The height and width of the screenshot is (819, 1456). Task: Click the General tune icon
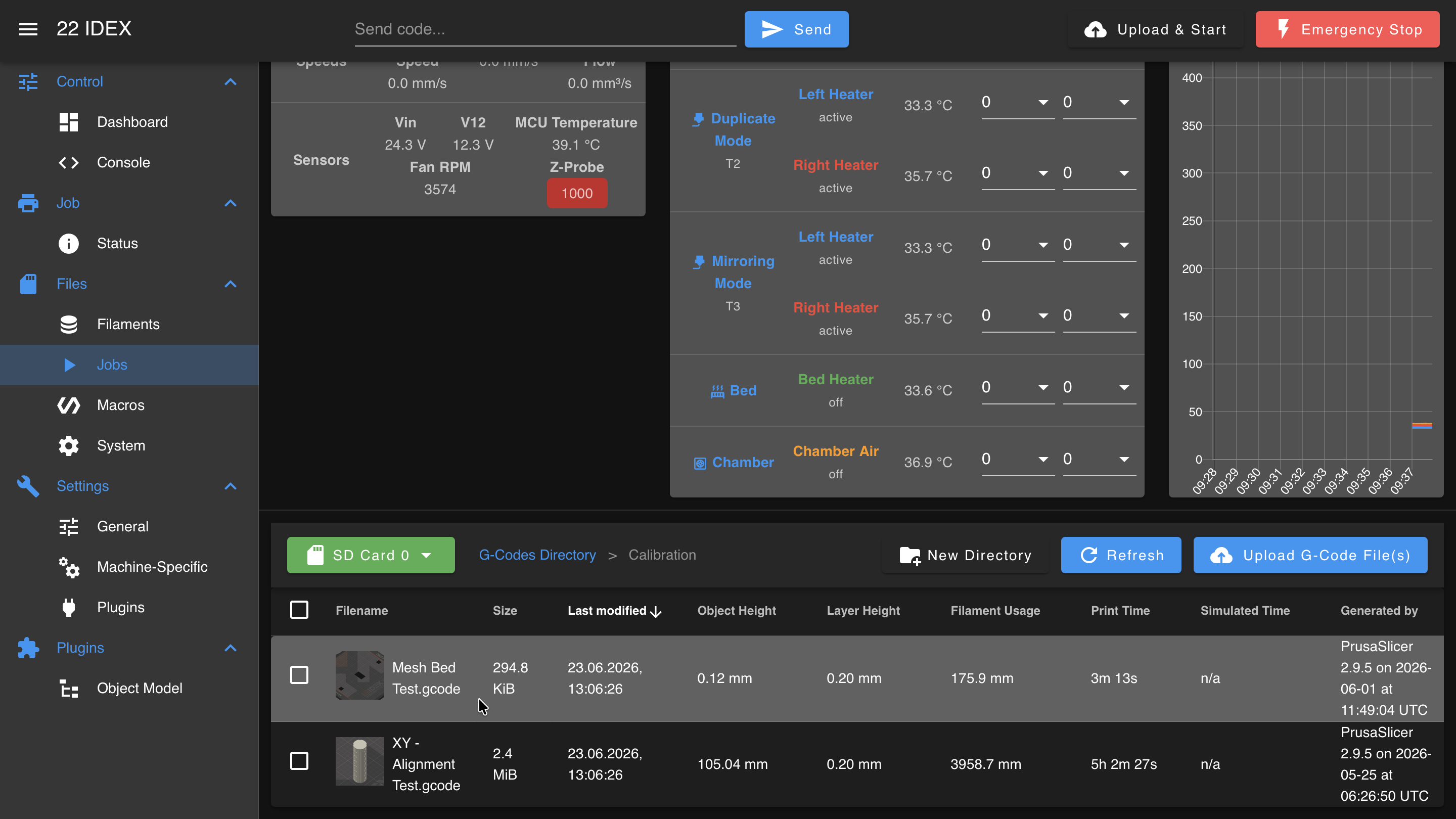pyautogui.click(x=68, y=527)
